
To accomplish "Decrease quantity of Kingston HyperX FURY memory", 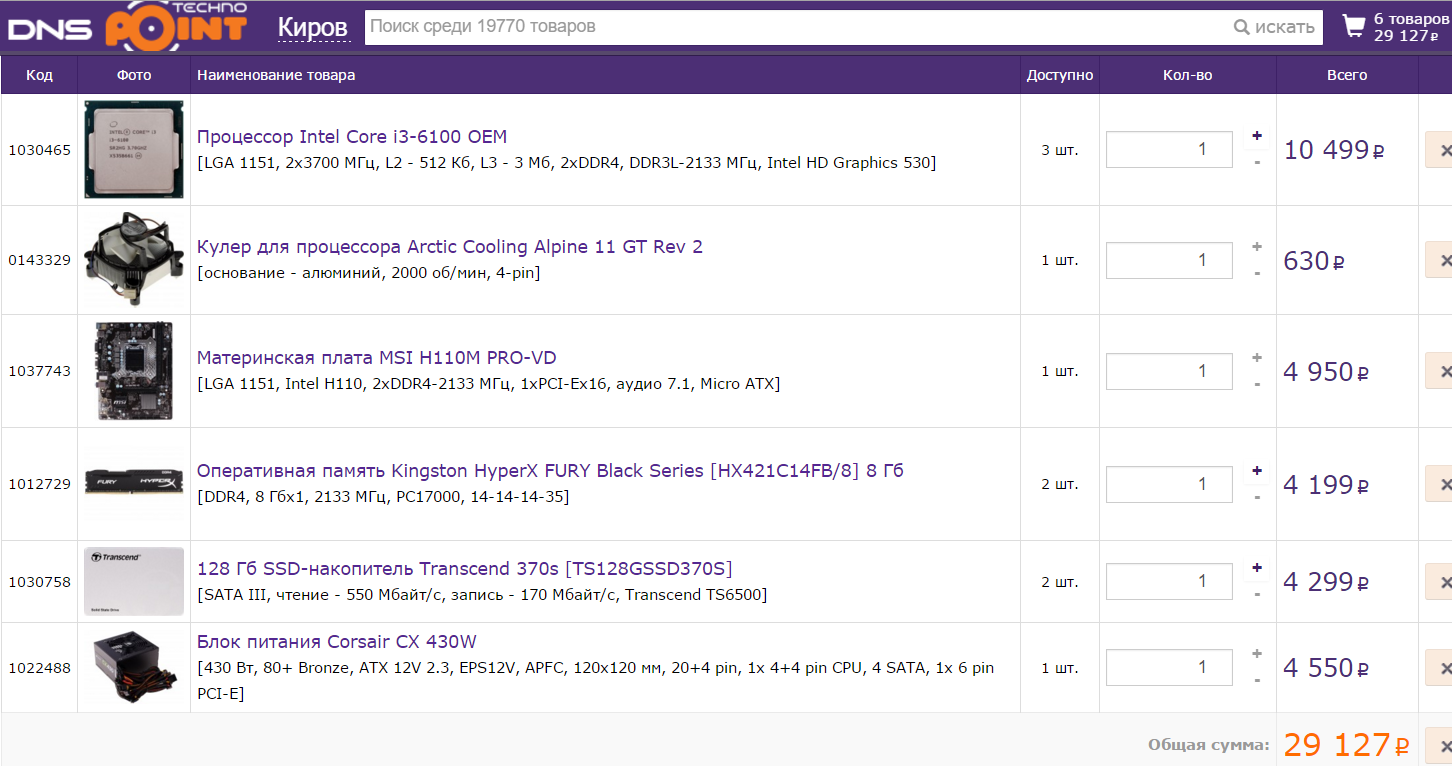I will 1257,497.
